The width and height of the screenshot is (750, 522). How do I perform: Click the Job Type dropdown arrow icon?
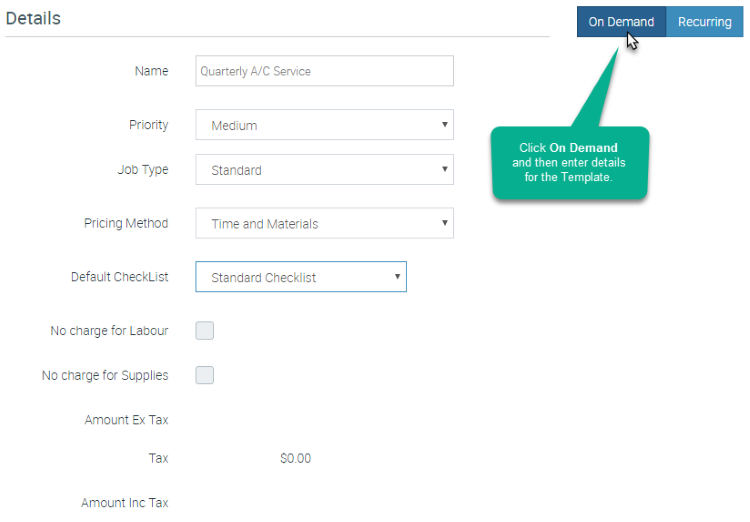point(444,169)
